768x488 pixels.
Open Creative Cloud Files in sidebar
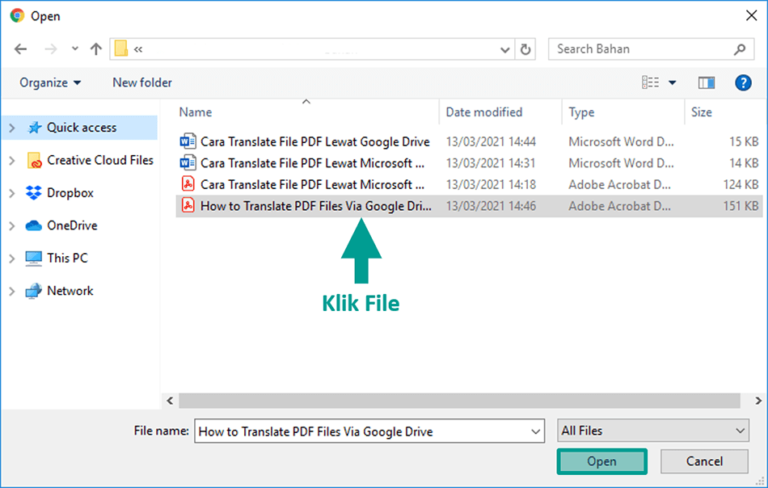(100, 160)
